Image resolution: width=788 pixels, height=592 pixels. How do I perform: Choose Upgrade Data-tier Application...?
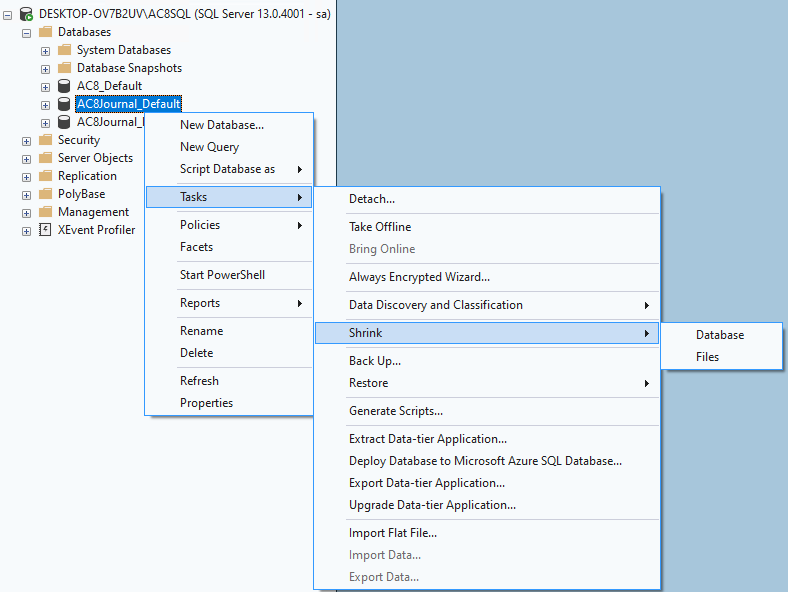tap(486, 505)
